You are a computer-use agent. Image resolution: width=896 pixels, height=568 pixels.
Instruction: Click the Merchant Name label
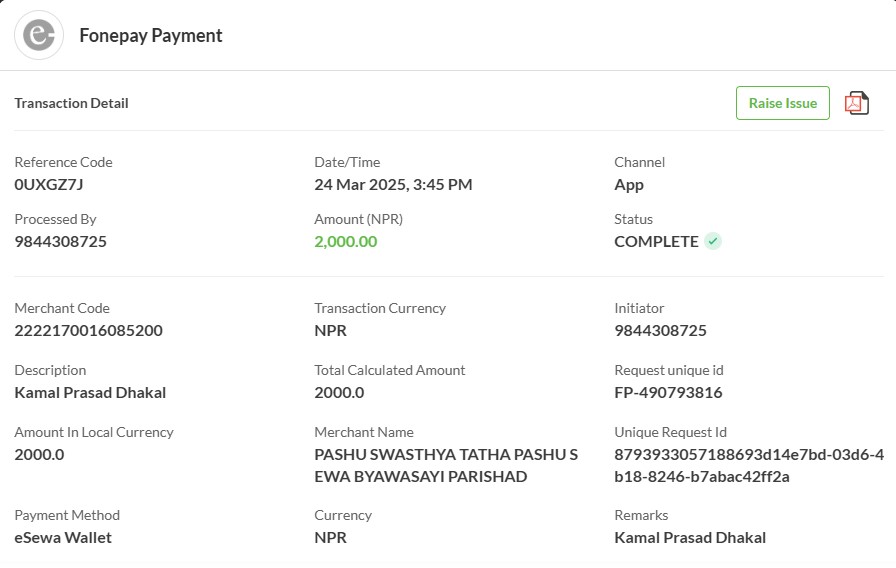(364, 432)
